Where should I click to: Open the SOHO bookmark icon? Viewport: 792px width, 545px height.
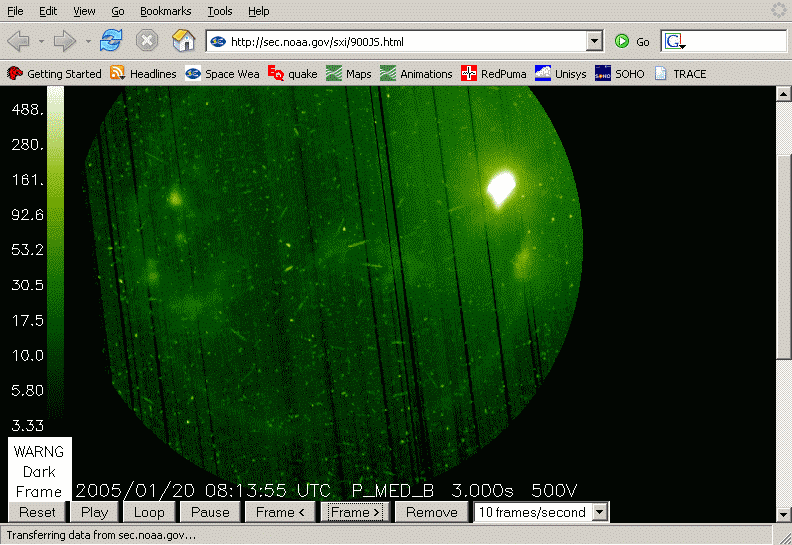(x=603, y=73)
